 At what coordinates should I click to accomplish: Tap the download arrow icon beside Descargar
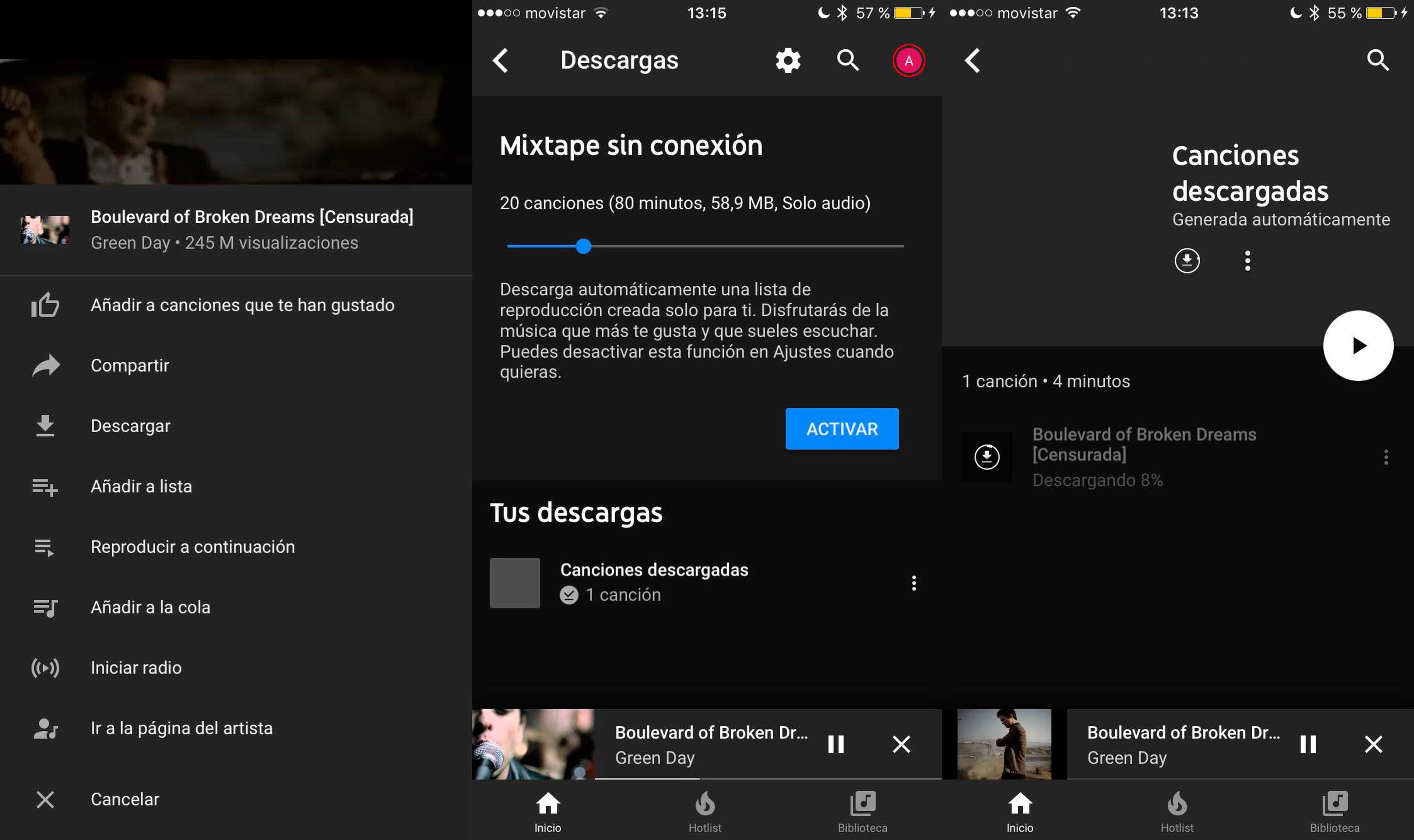coord(45,426)
